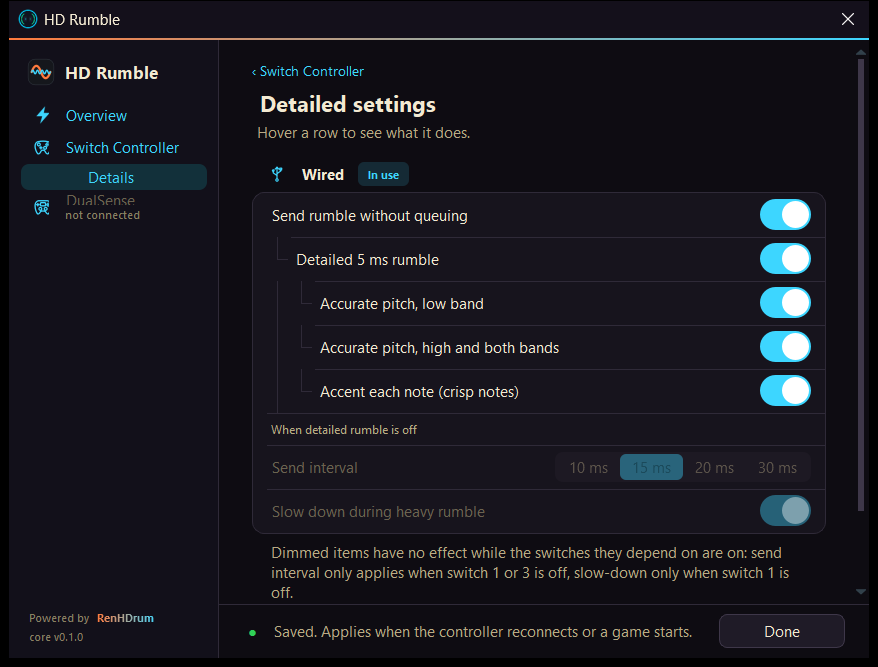878x667 pixels.
Task: Go back via Switch Controller breadcrumb link
Action: [307, 72]
